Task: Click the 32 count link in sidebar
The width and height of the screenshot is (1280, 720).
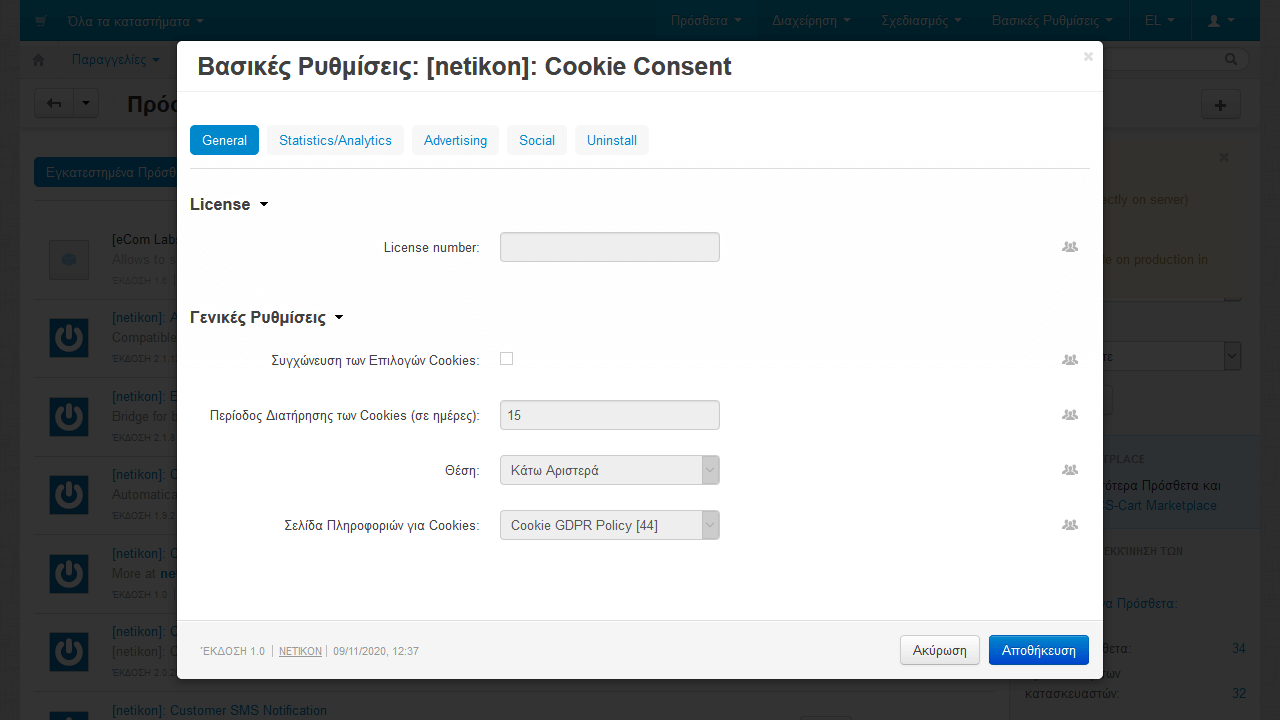Action: coord(1239,693)
